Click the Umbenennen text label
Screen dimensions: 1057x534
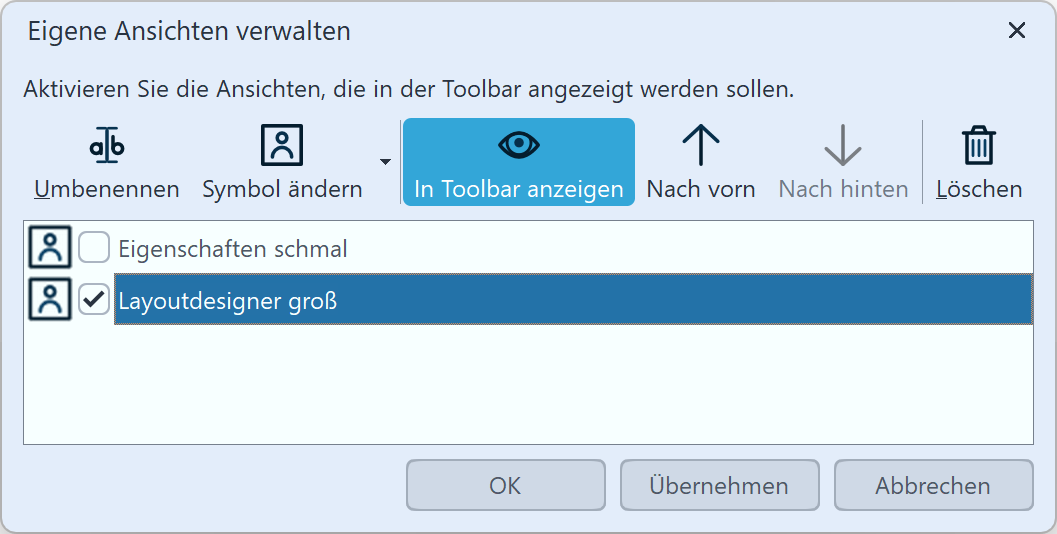107,189
